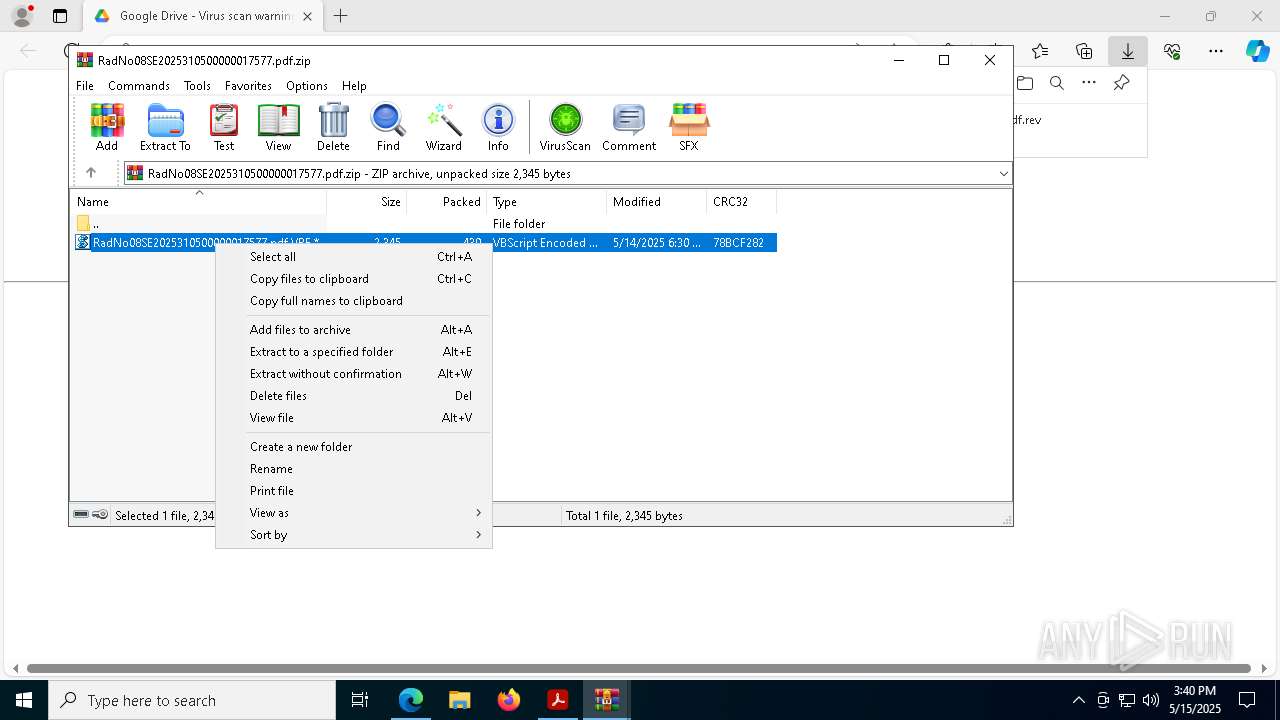Click the Windows Start button
The height and width of the screenshot is (720, 1280).
pos(24,700)
